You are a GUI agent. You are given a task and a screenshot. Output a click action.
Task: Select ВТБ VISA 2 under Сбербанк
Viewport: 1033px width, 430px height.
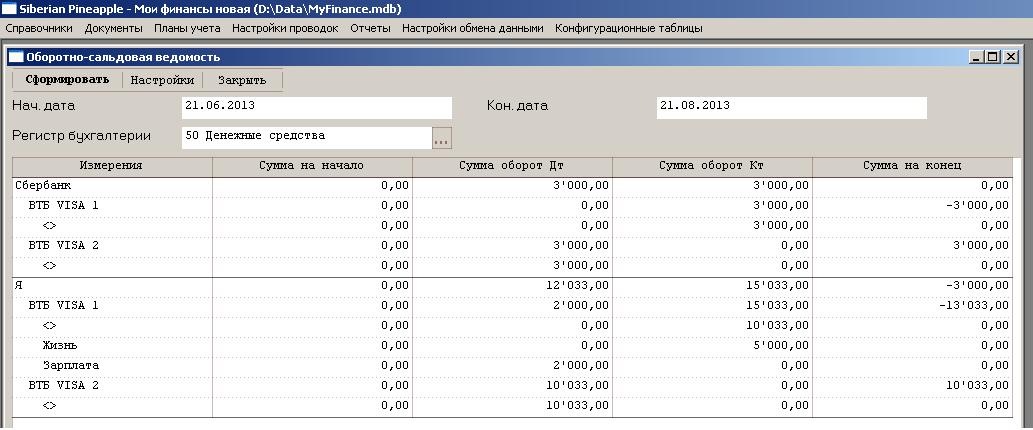pos(513,246)
